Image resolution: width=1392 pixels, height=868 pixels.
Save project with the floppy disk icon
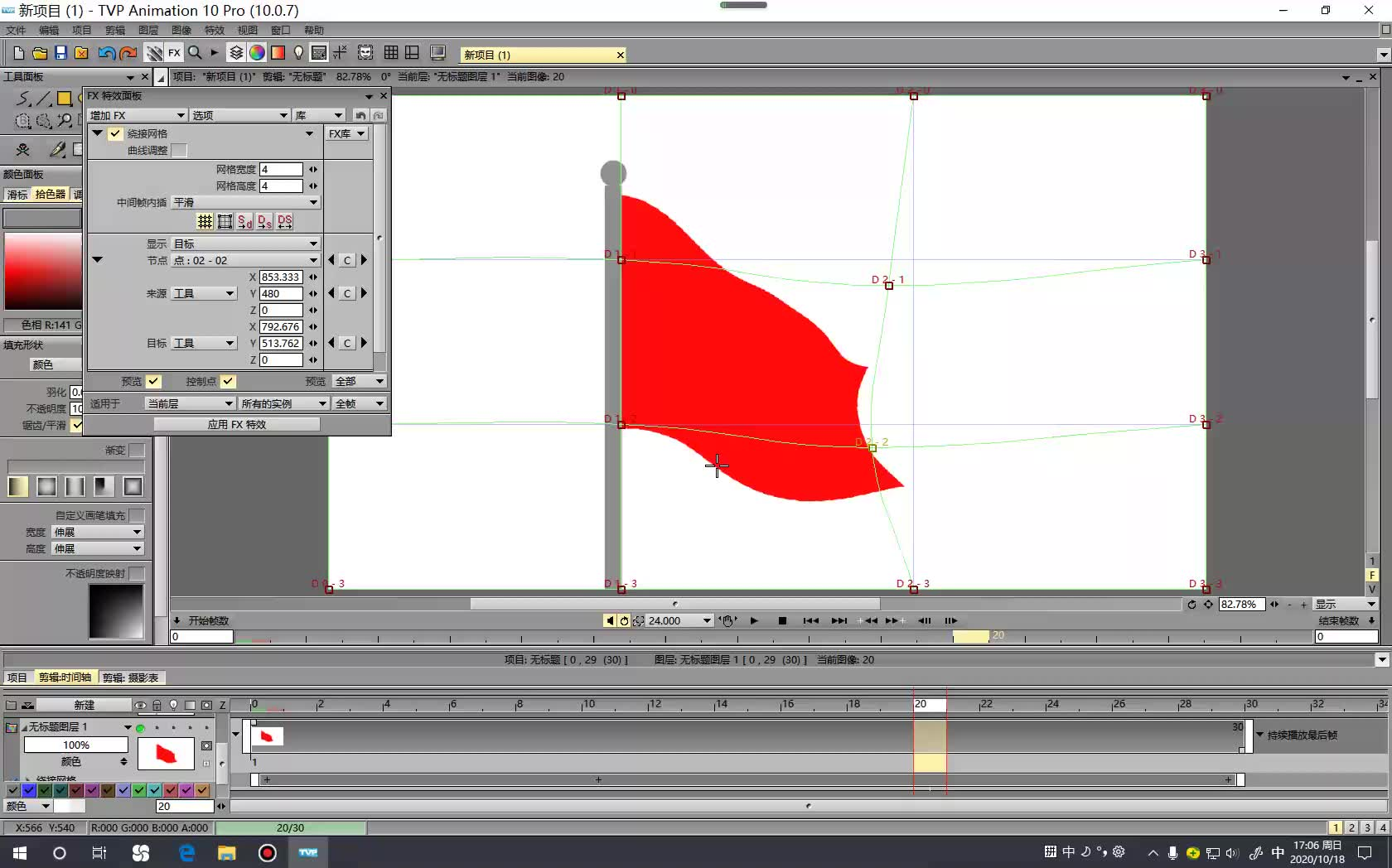[x=60, y=53]
